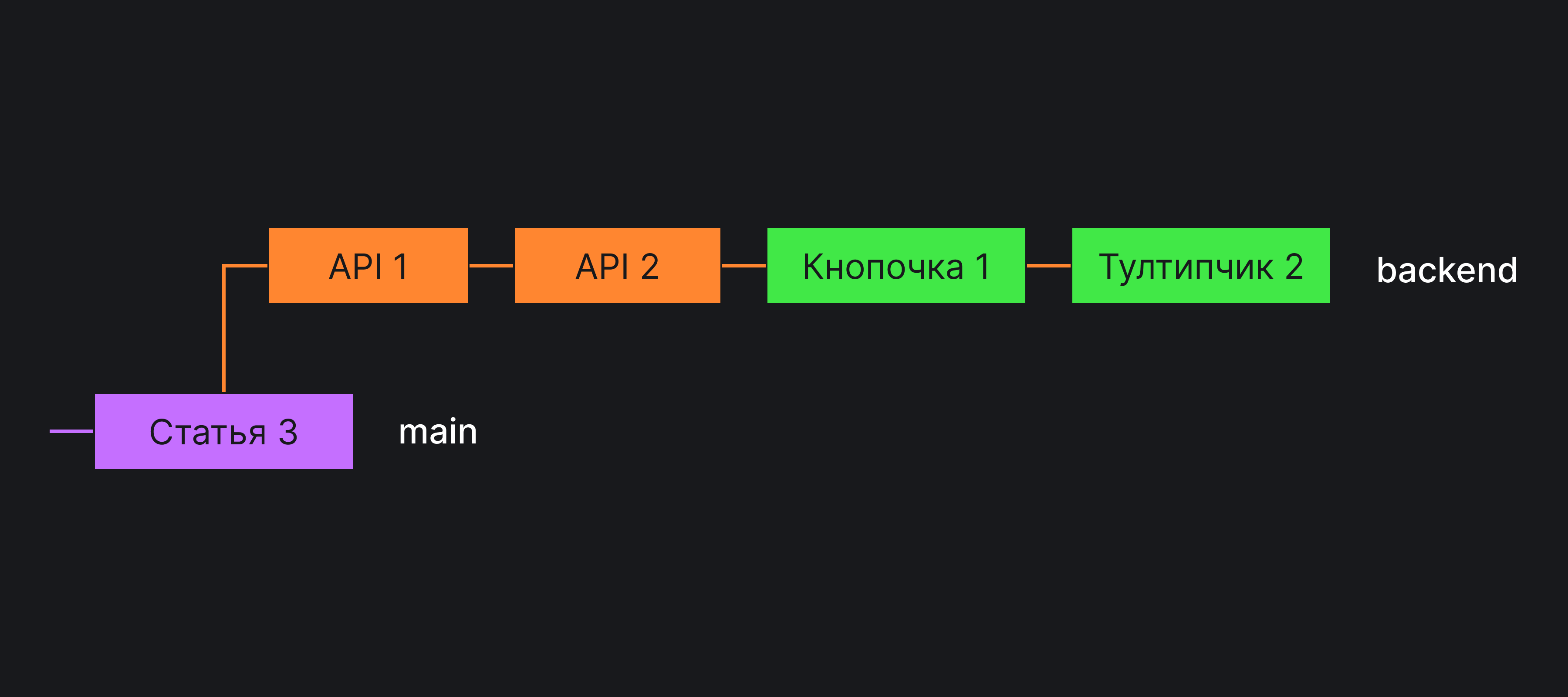This screenshot has height=697, width=1568.
Task: Click the purple line left of Статья 3
Action: pyautogui.click(x=71, y=431)
